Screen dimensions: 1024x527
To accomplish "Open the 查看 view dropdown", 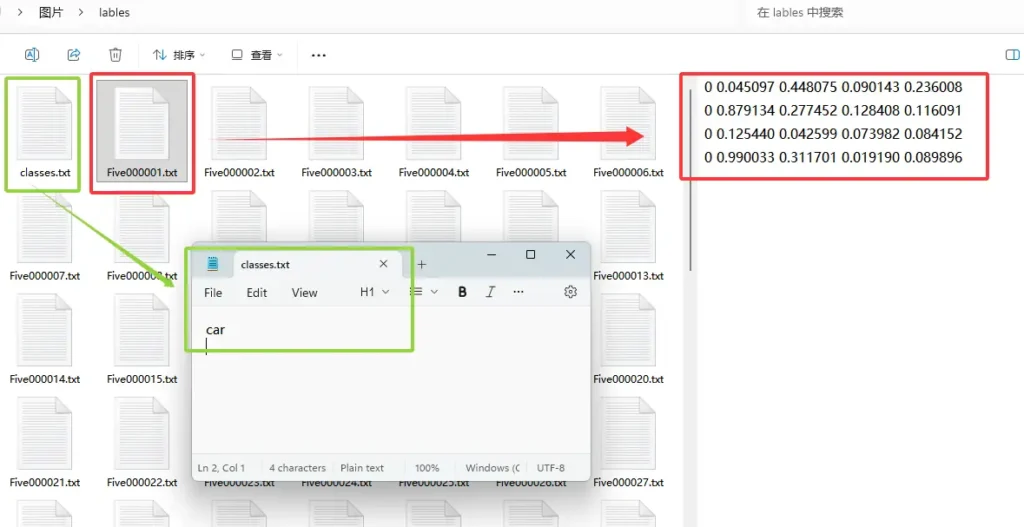I will [257, 55].
